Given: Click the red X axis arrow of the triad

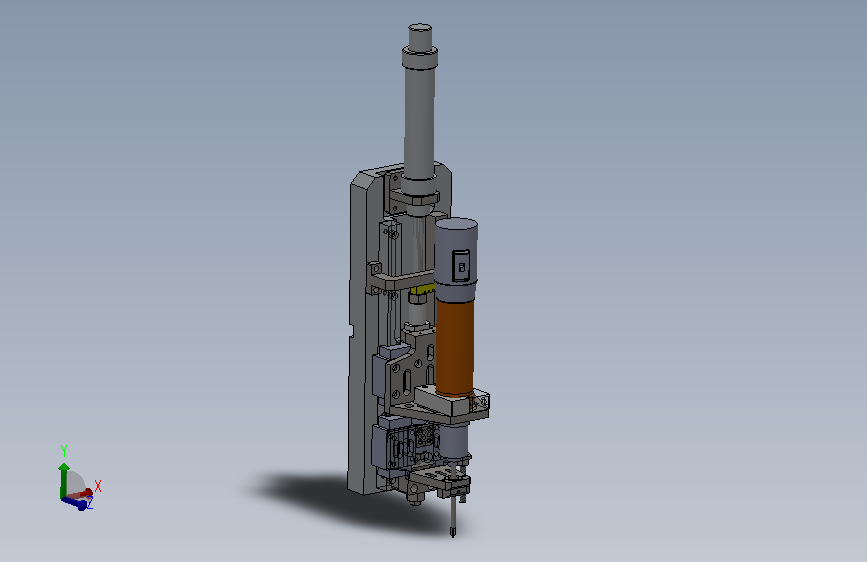Looking at the screenshot, I should (x=83, y=493).
